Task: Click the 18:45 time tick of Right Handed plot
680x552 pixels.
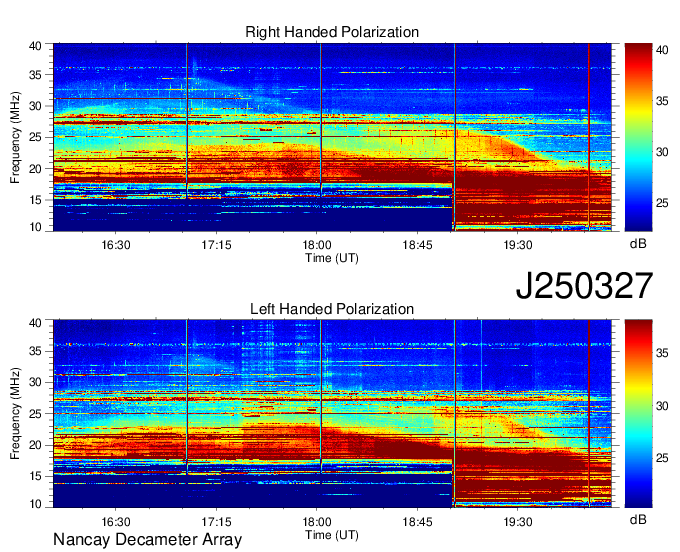Action: 417,245
